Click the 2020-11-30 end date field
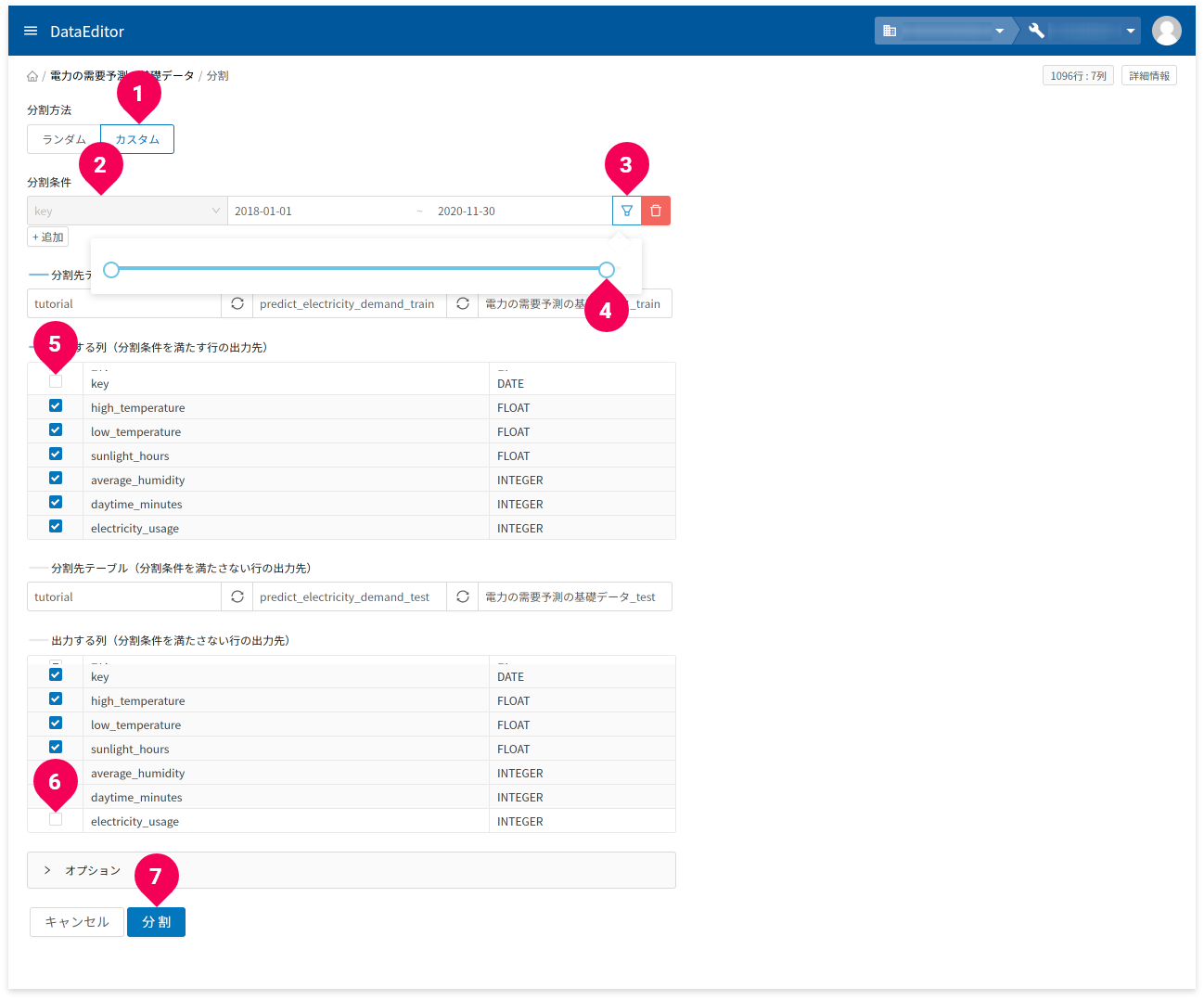This screenshot has height=1000, width=1204. point(519,211)
